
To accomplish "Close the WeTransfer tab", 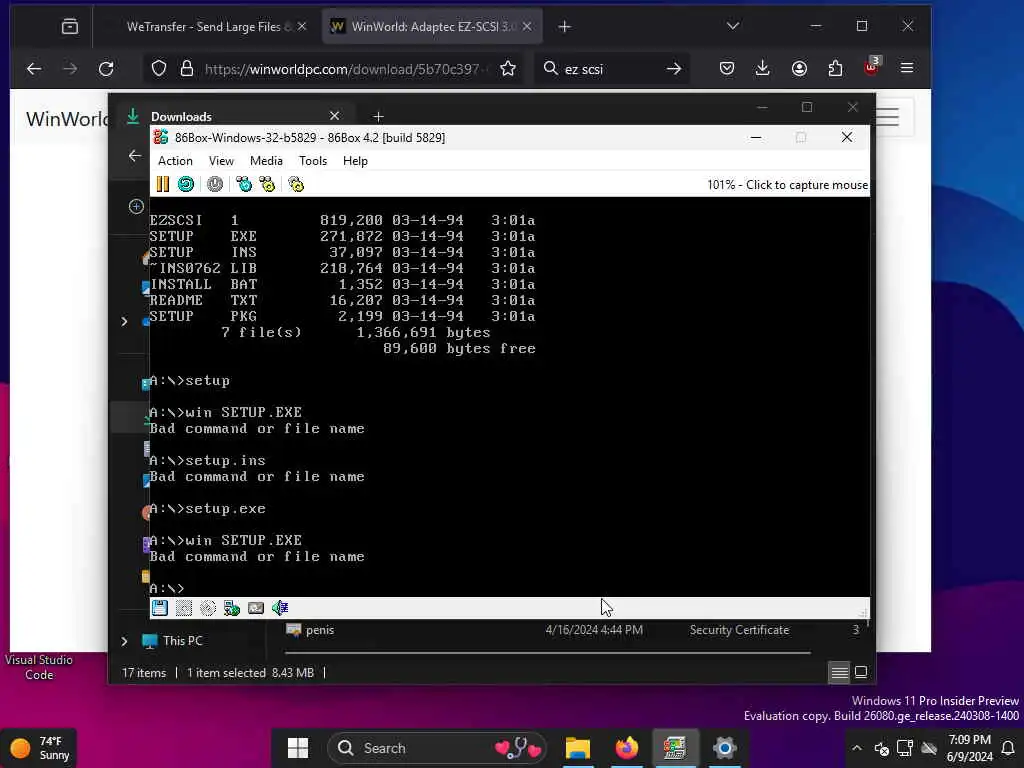I will (x=302, y=27).
